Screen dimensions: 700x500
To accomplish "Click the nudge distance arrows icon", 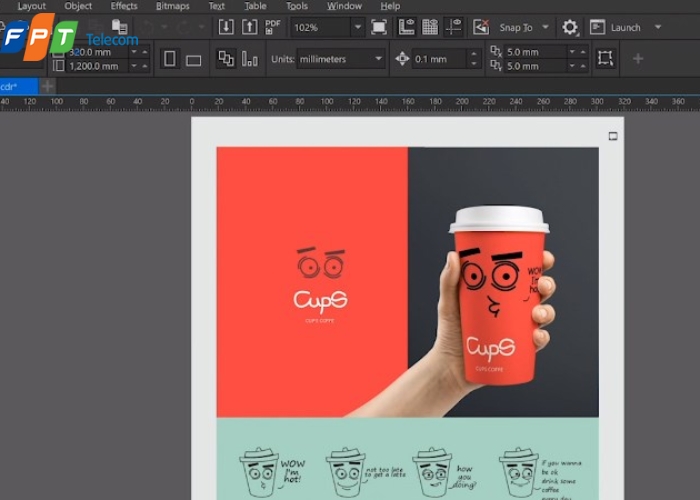I will click(402, 58).
